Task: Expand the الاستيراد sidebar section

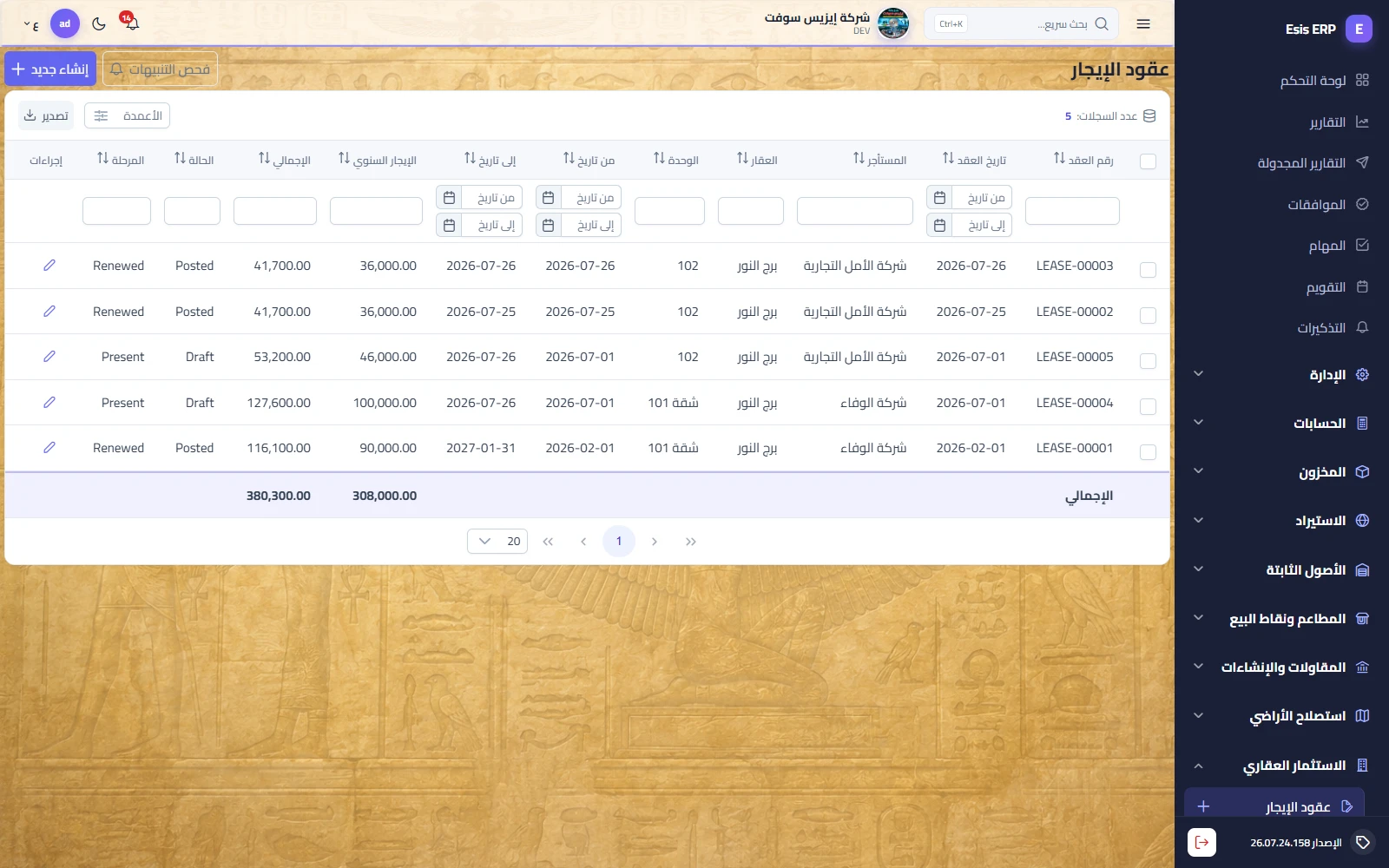Action: (1281, 520)
